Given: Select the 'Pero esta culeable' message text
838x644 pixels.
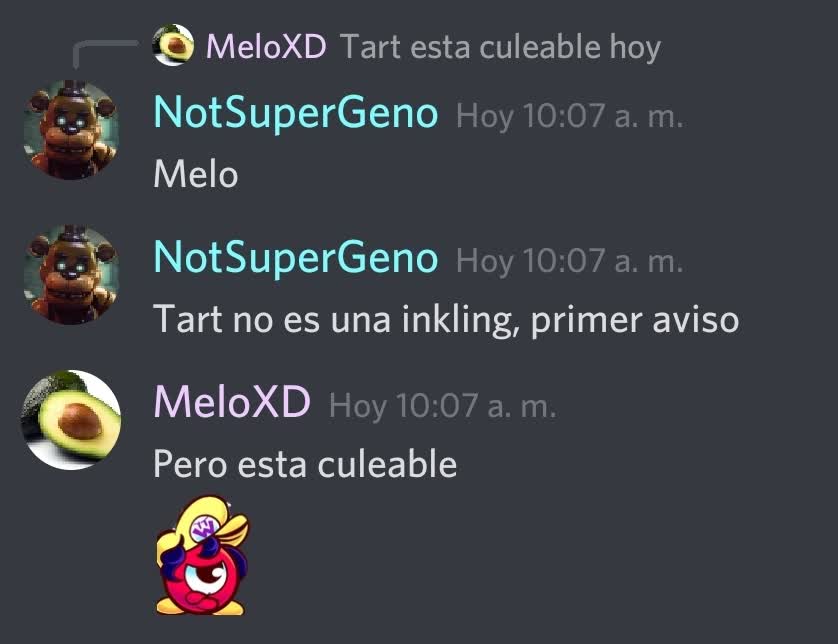Looking at the screenshot, I should pos(305,464).
